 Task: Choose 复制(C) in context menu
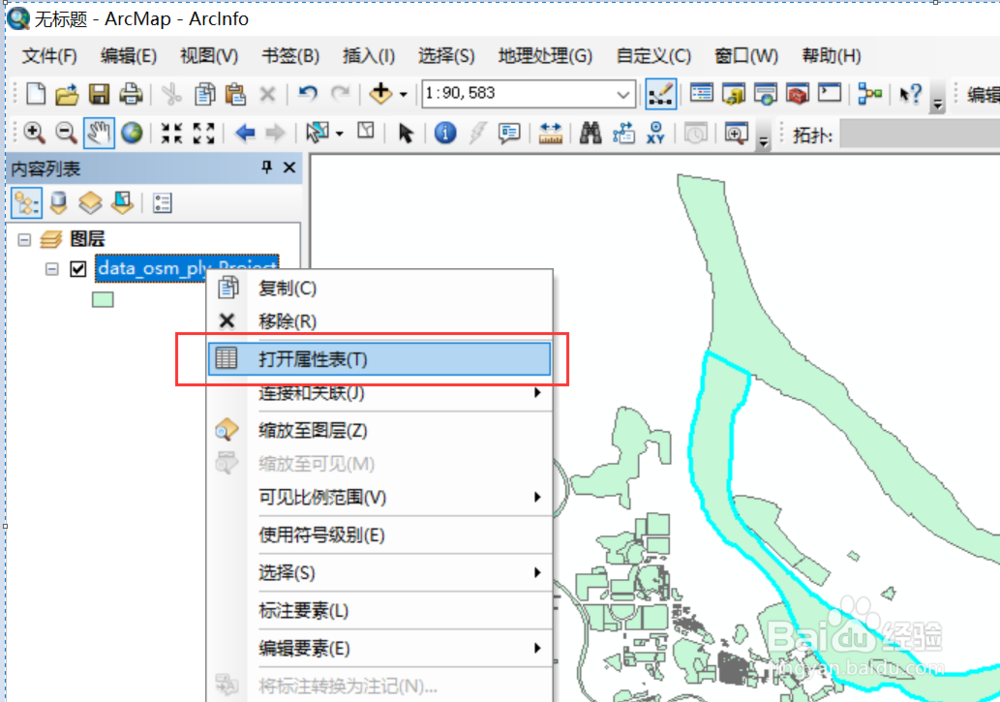(379, 288)
